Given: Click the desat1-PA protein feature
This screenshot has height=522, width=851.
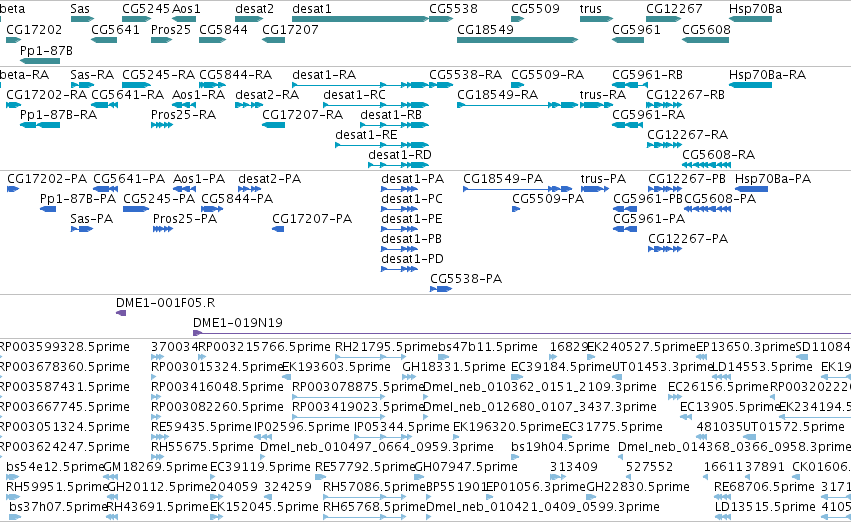Looking at the screenshot, I should point(399,189).
